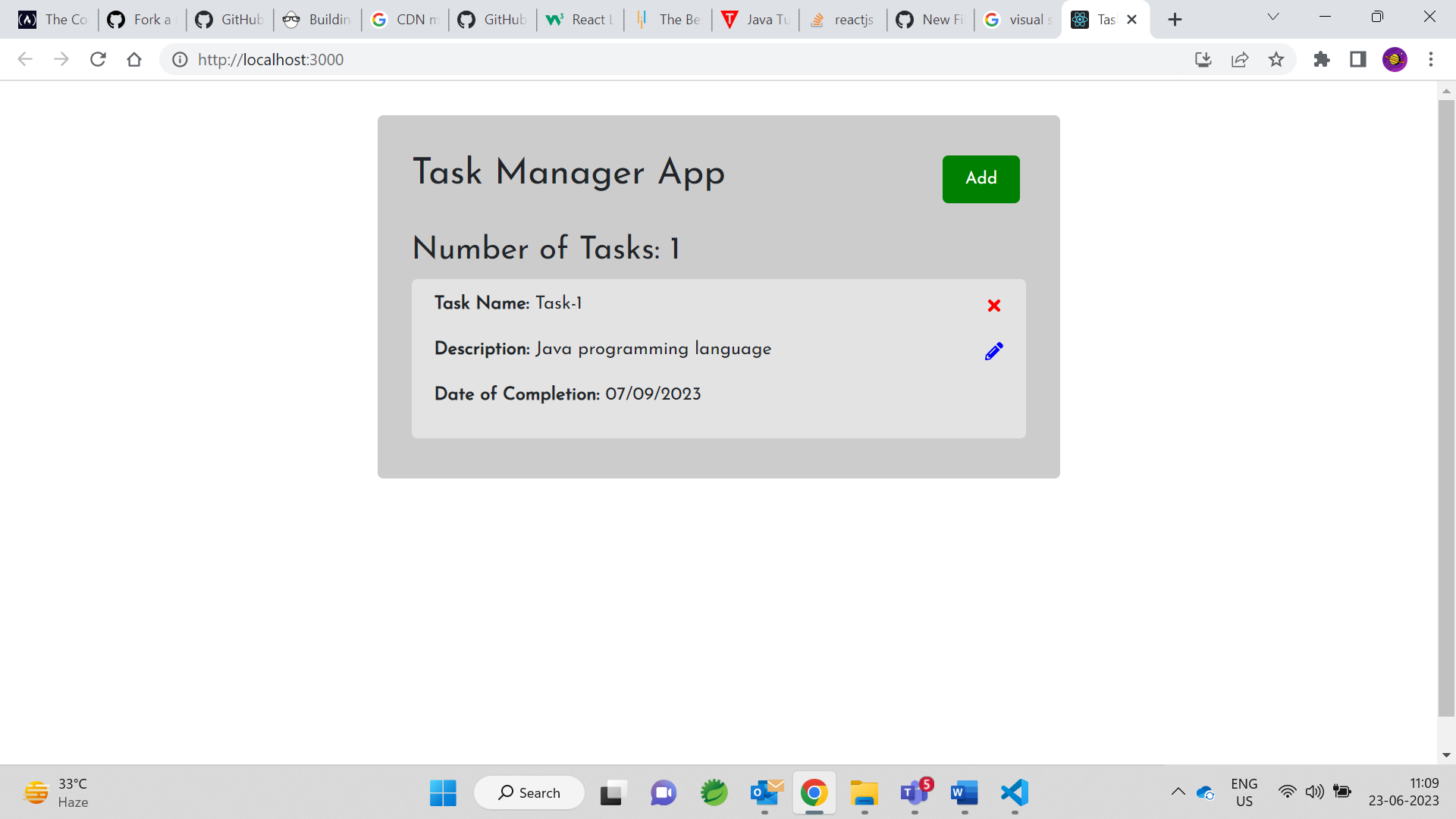Expand hidden system tray icons
Image resolution: width=1456 pixels, height=819 pixels.
coord(1178,792)
